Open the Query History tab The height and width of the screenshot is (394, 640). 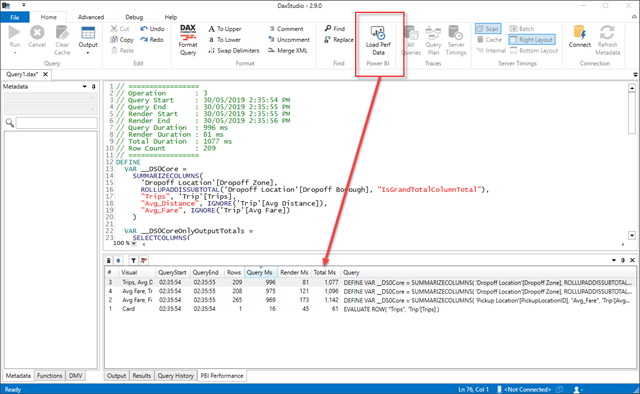pos(176,376)
